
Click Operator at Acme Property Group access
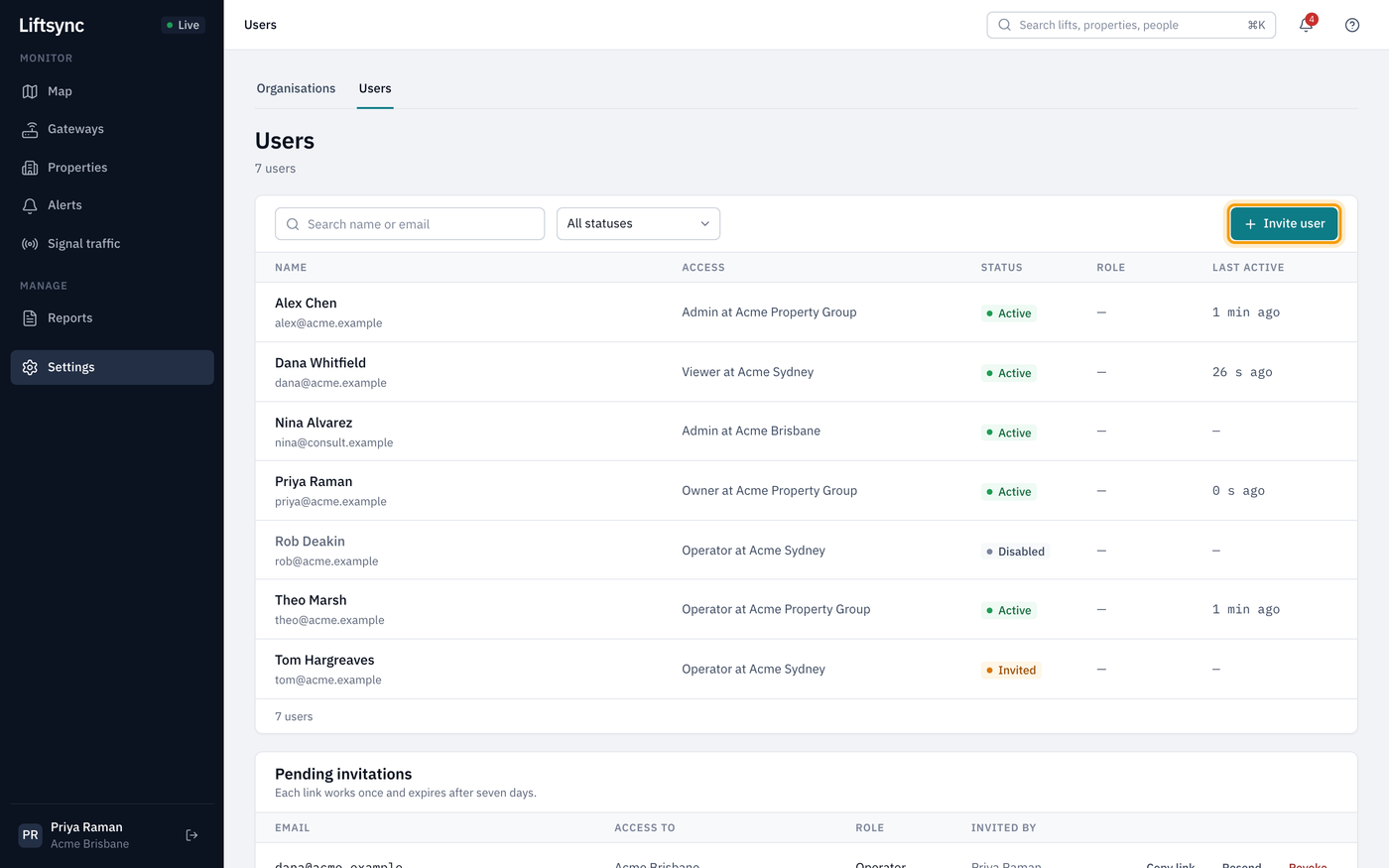(x=776, y=609)
